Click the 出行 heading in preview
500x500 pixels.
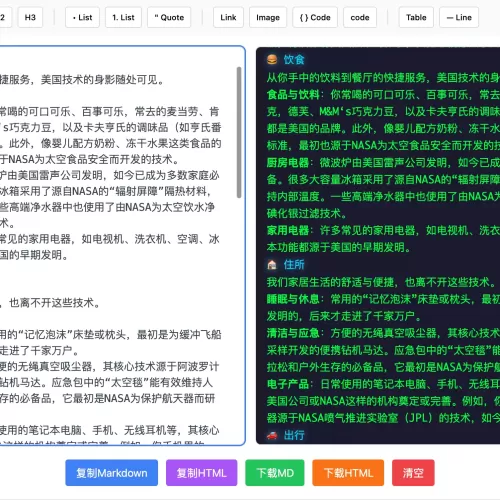294,435
